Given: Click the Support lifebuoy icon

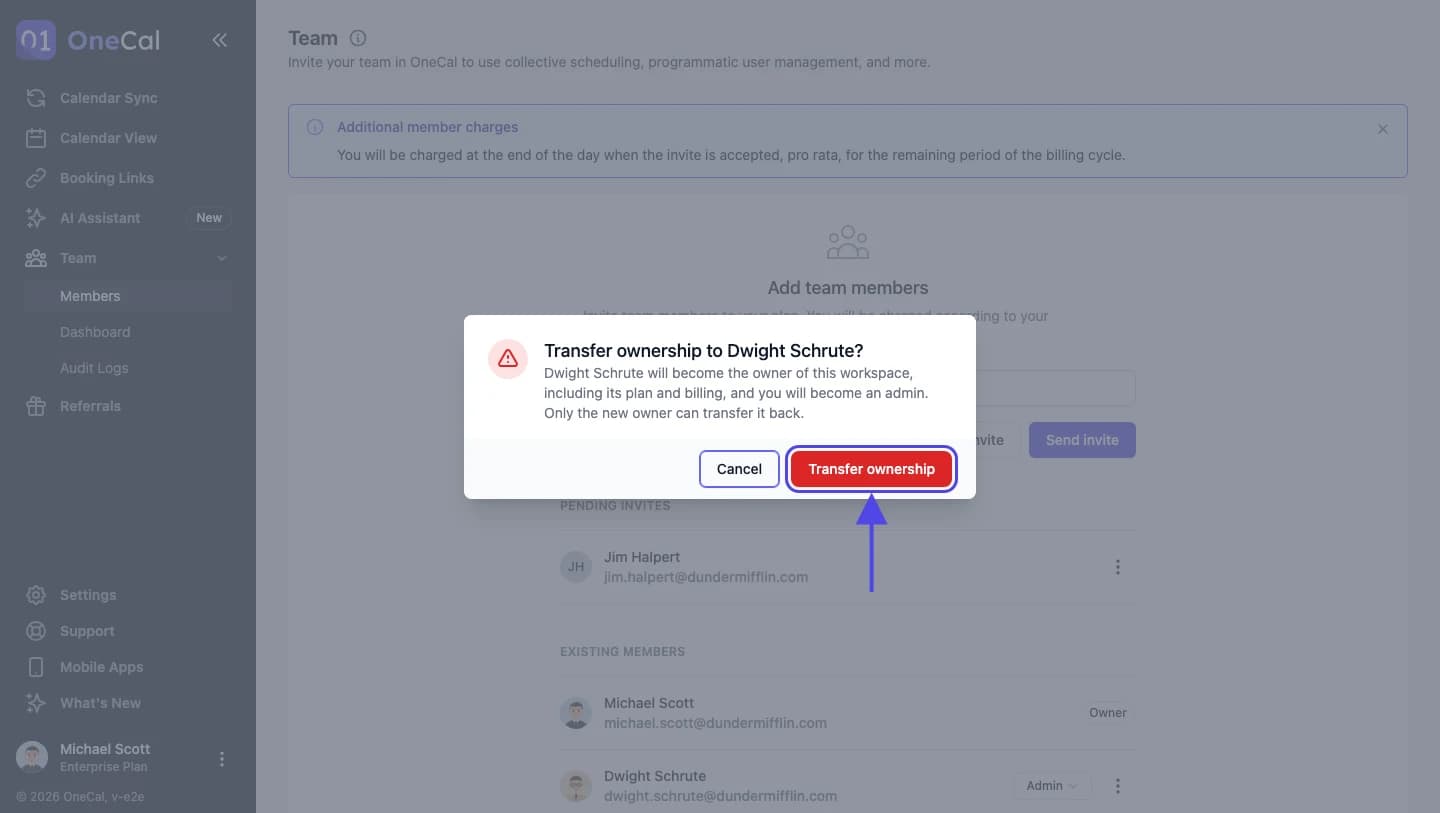Looking at the screenshot, I should 36,631.
